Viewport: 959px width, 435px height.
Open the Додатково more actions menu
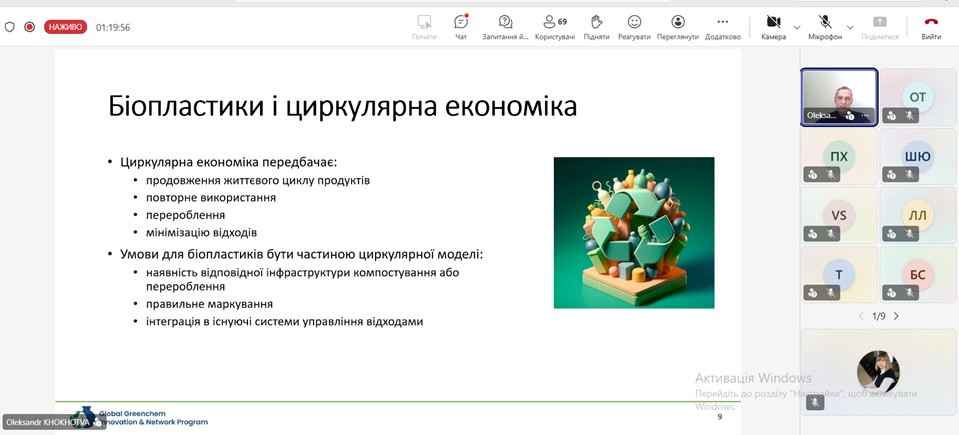point(723,28)
